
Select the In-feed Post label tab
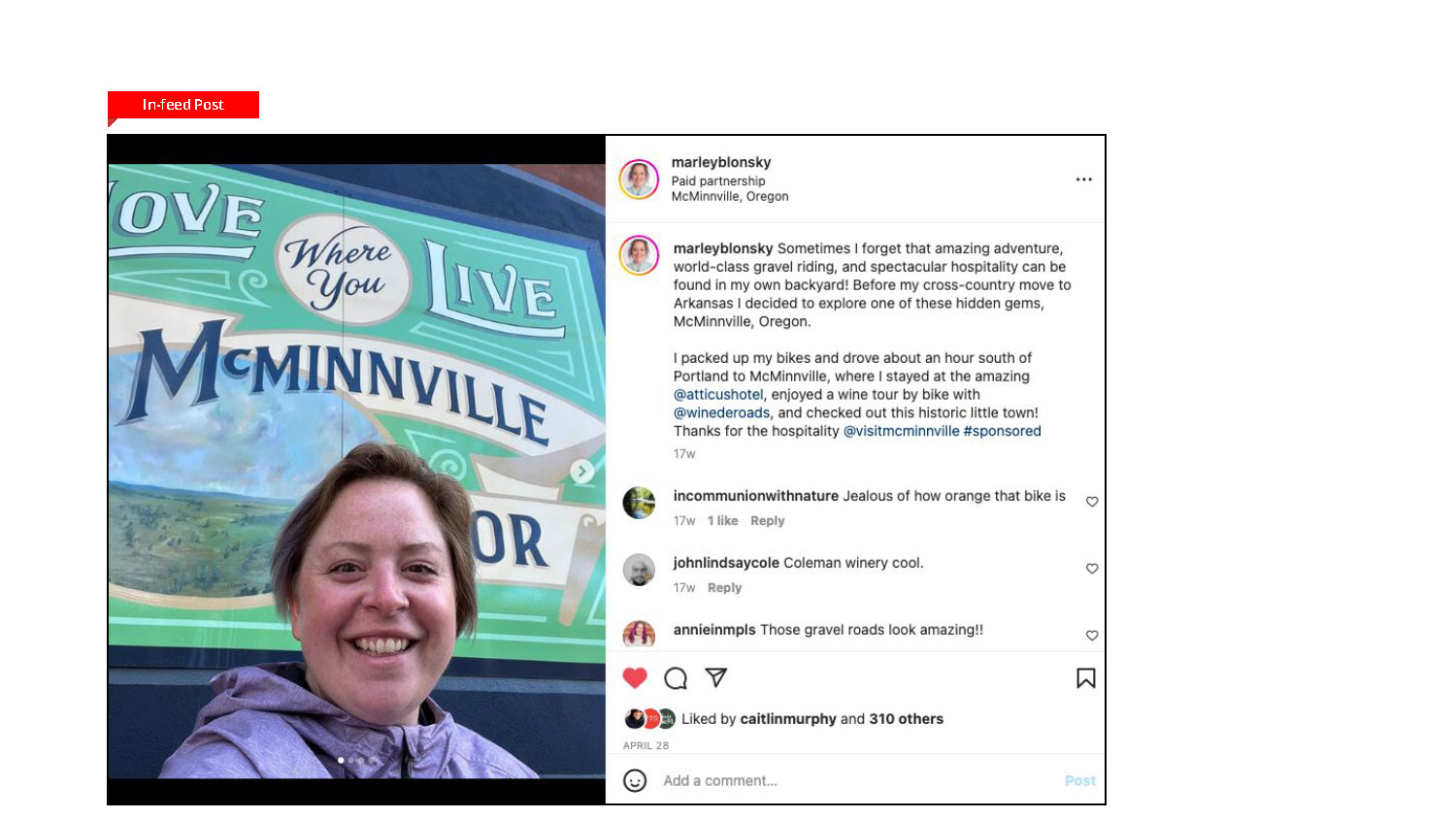[x=183, y=105]
